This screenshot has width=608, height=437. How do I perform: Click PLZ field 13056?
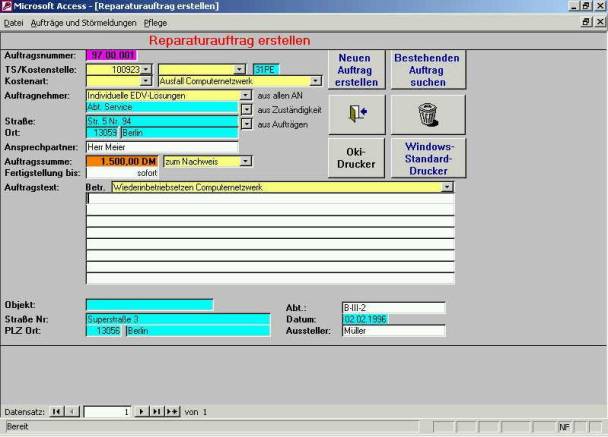104,331
